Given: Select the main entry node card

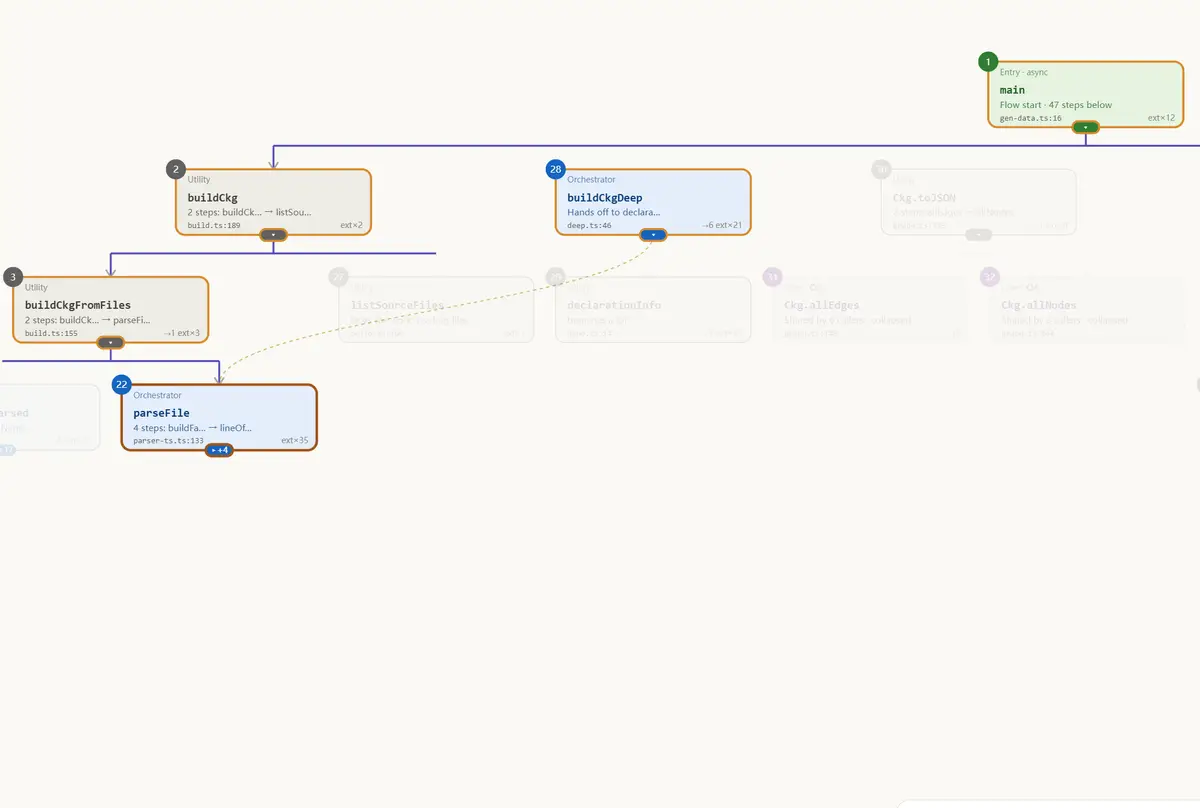Looking at the screenshot, I should (1085, 94).
